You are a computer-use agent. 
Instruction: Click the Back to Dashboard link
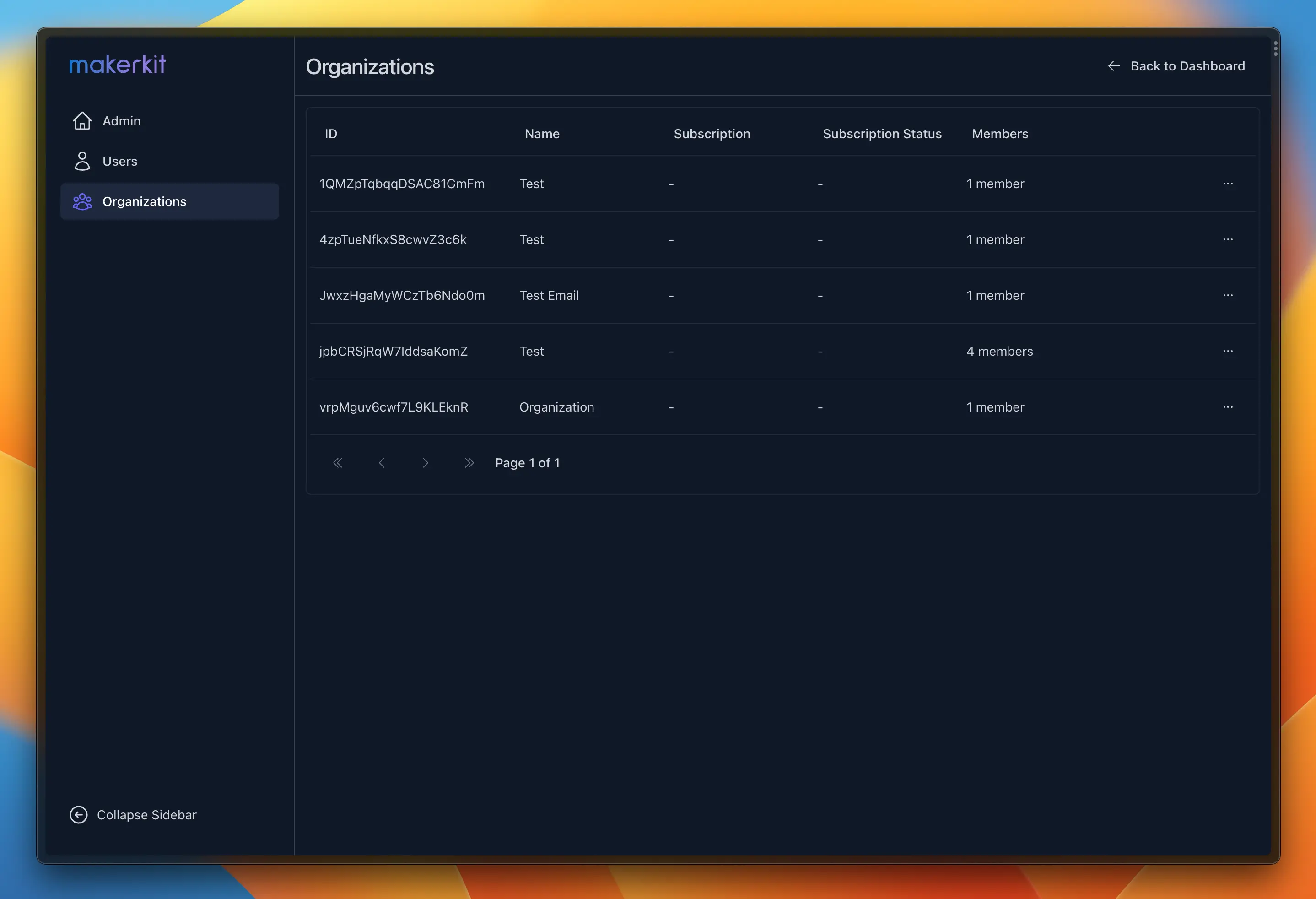point(1187,66)
